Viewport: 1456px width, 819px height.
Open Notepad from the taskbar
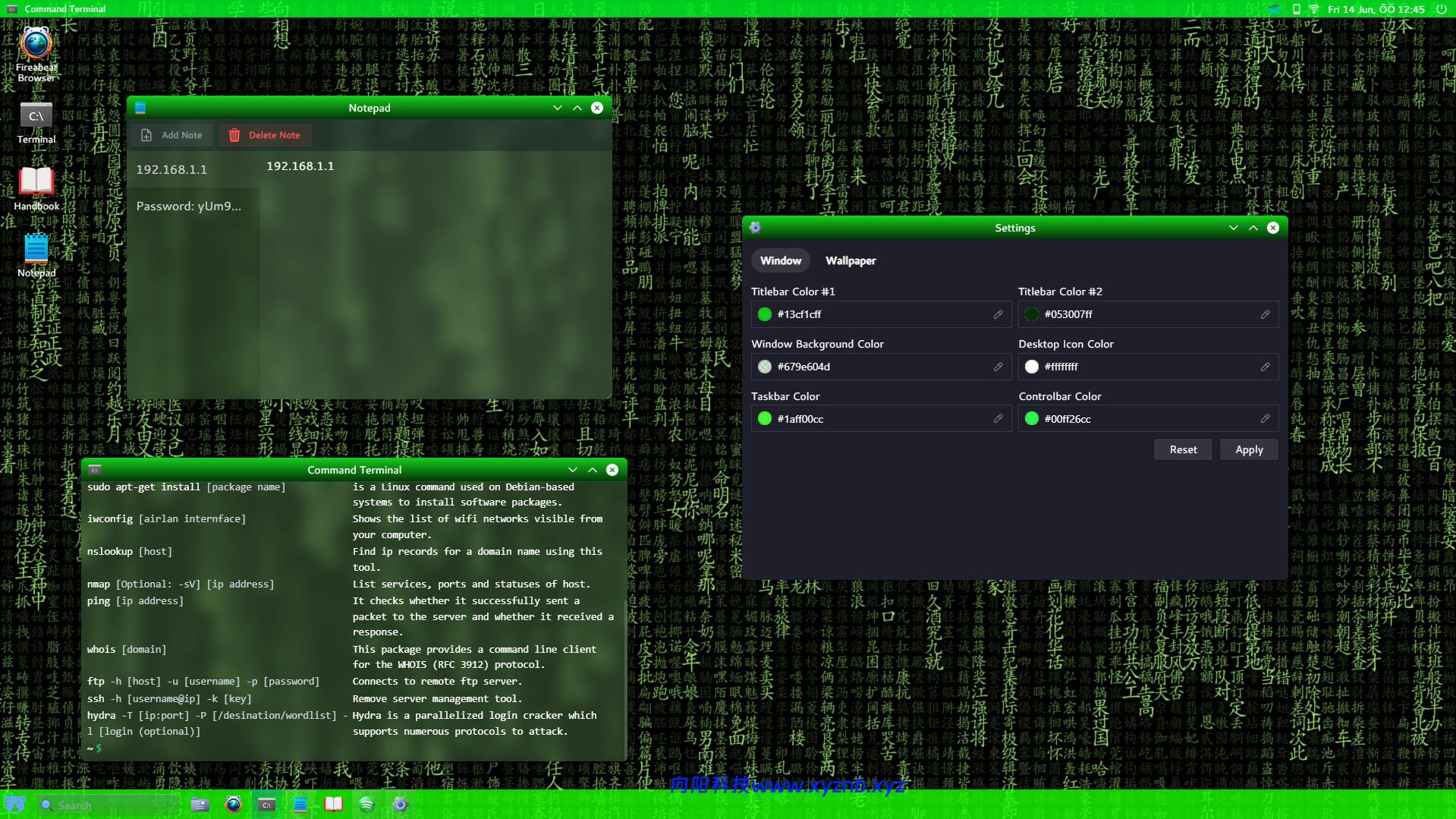(x=300, y=804)
